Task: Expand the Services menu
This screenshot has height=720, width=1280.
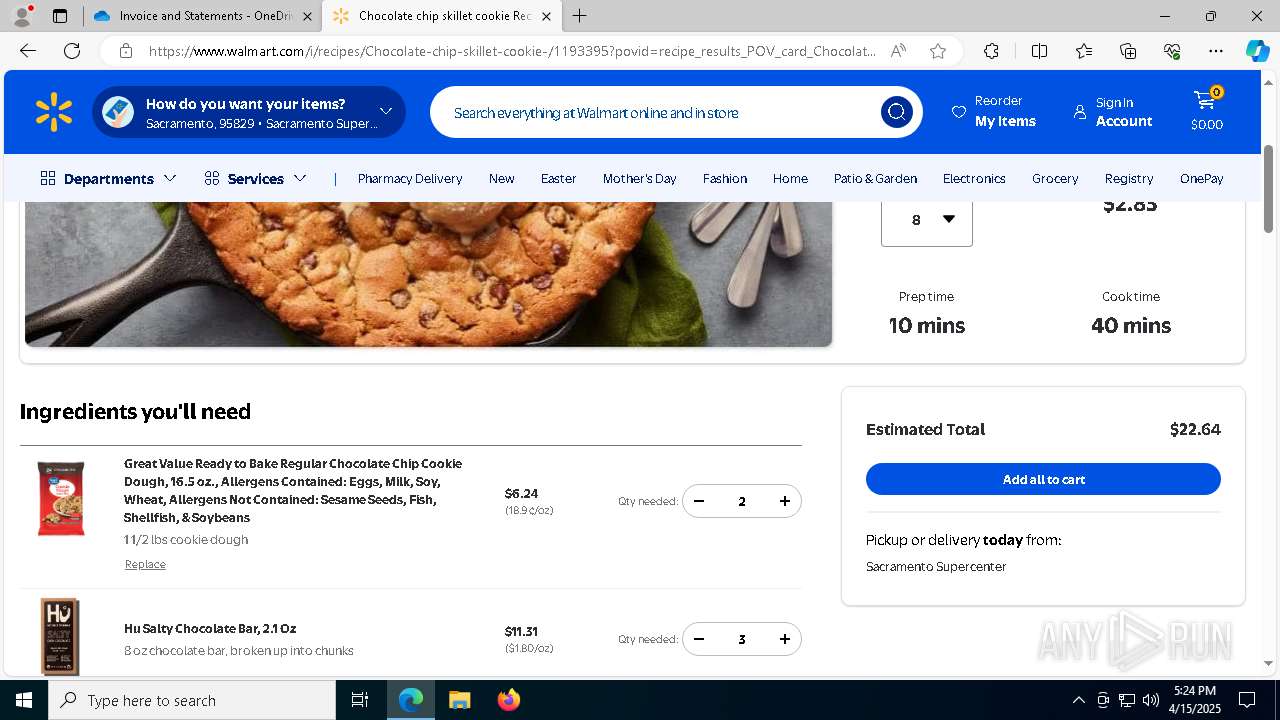Action: 255,178
